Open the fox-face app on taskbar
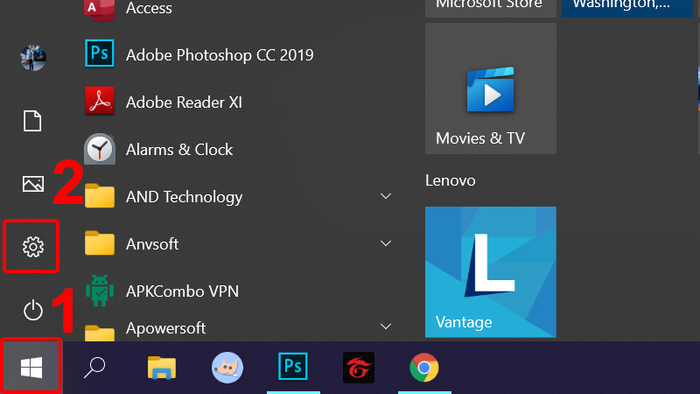The width and height of the screenshot is (700, 394). click(227, 367)
